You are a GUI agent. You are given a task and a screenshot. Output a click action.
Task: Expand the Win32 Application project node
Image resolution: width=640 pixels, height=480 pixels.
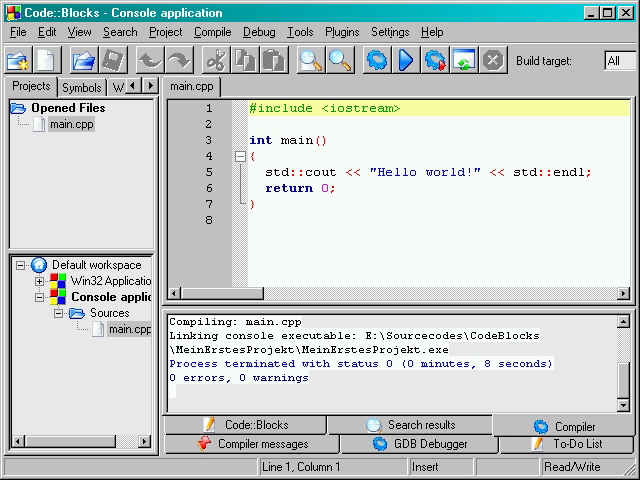click(x=39, y=282)
